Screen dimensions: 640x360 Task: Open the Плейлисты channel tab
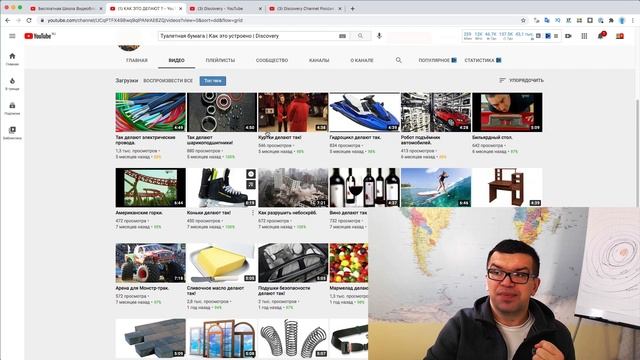[x=220, y=60]
